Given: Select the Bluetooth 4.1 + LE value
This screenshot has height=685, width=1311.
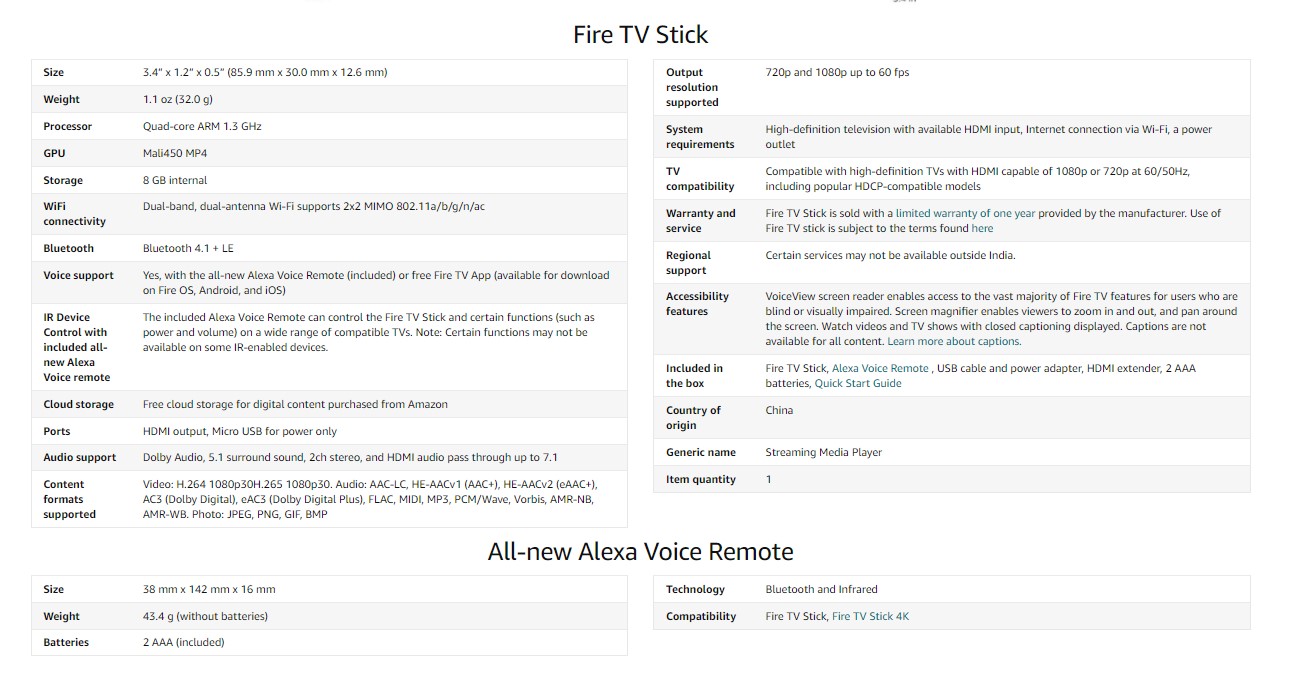Looking at the screenshot, I should click(x=188, y=248).
